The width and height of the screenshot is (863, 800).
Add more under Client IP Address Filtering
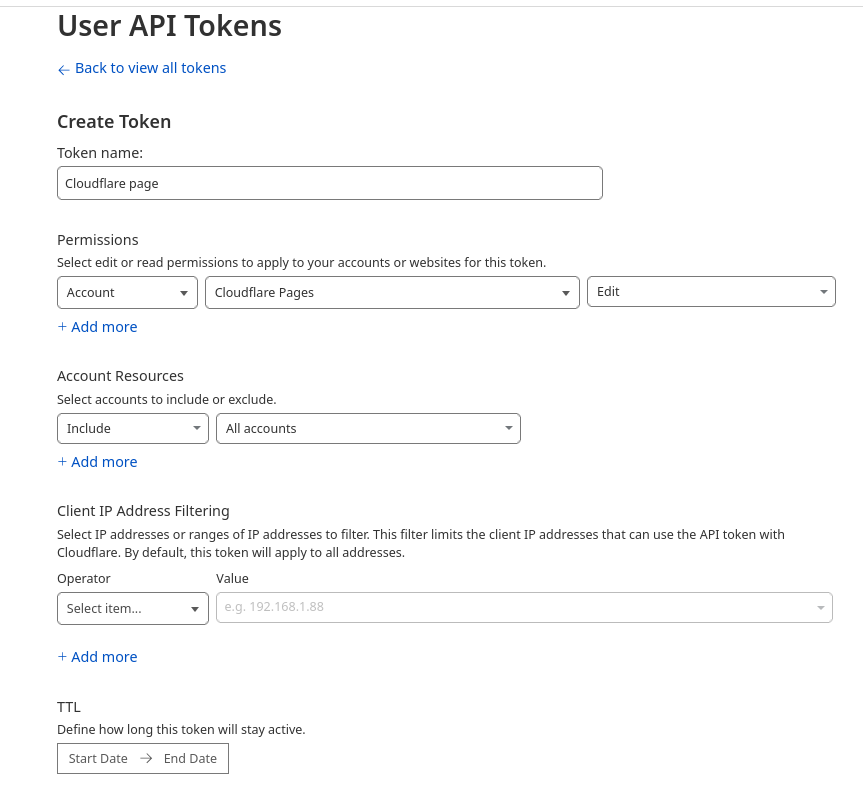pos(97,657)
